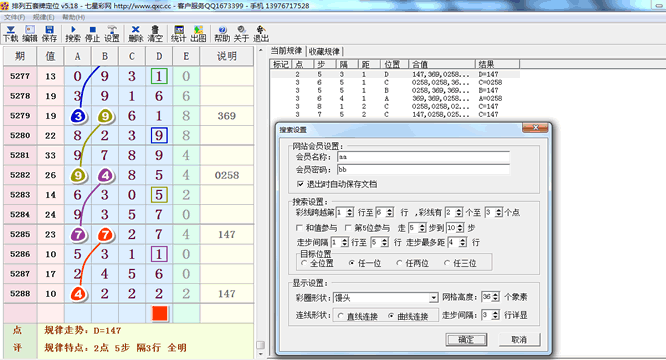Click the purple circled 7 in row 5285
The image size is (666, 360).
pos(78,234)
